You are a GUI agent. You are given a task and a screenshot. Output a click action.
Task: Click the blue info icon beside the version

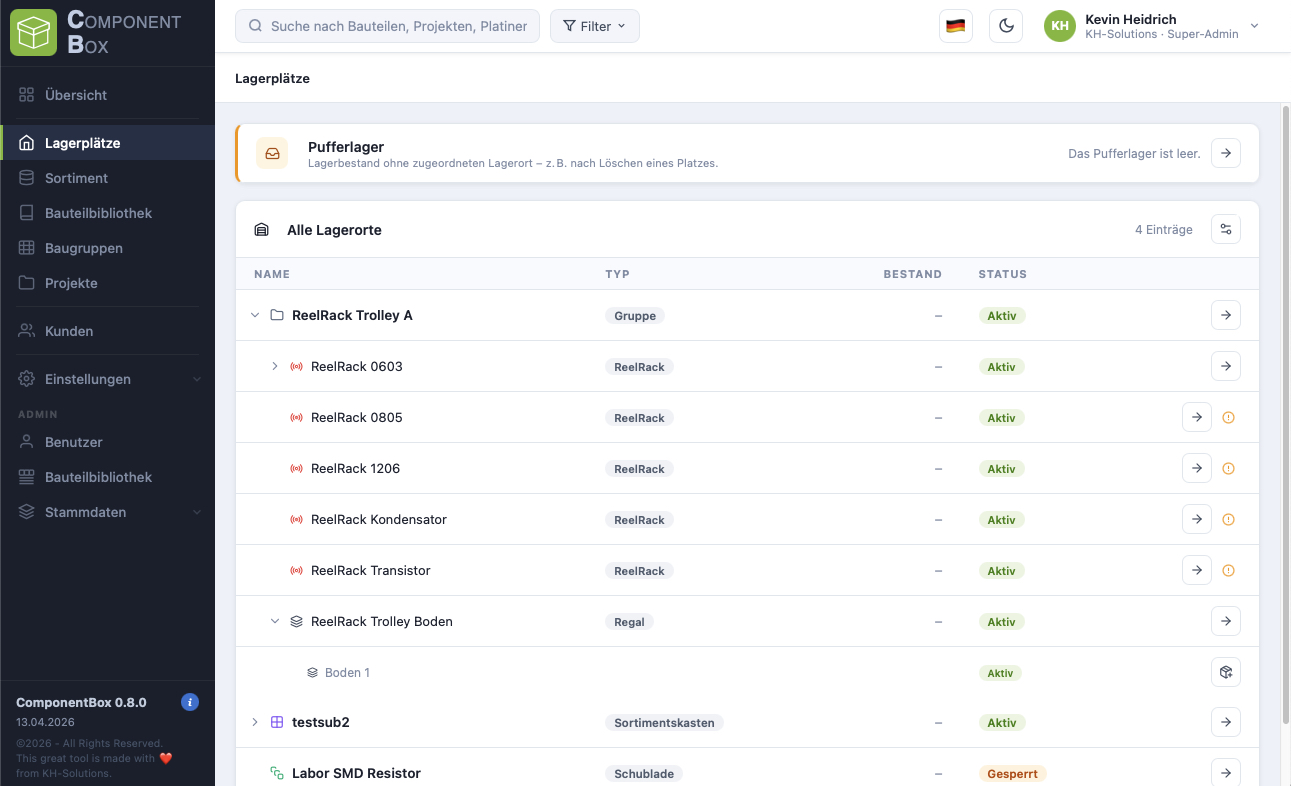point(190,702)
